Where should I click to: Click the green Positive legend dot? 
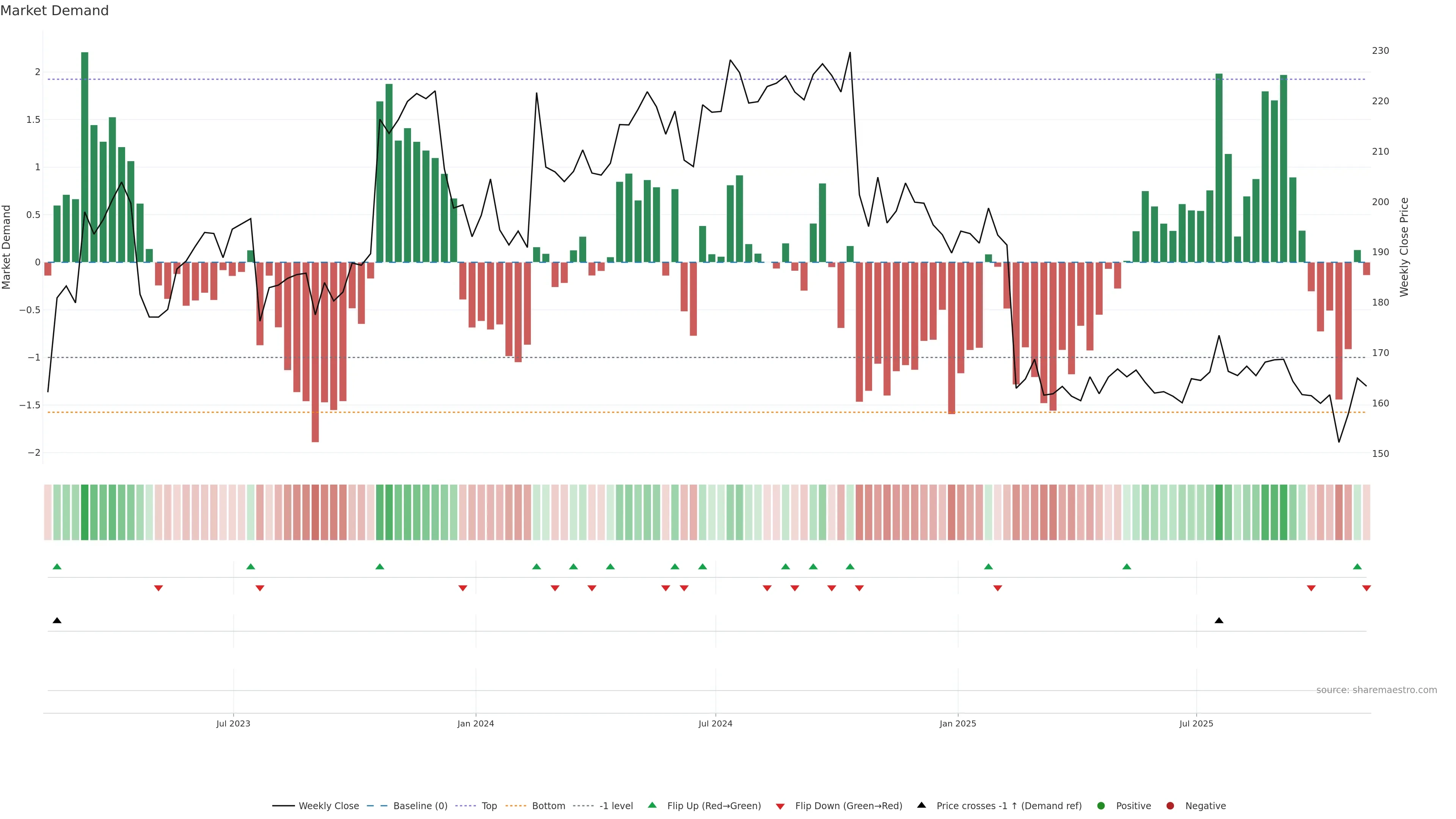pos(1100,806)
